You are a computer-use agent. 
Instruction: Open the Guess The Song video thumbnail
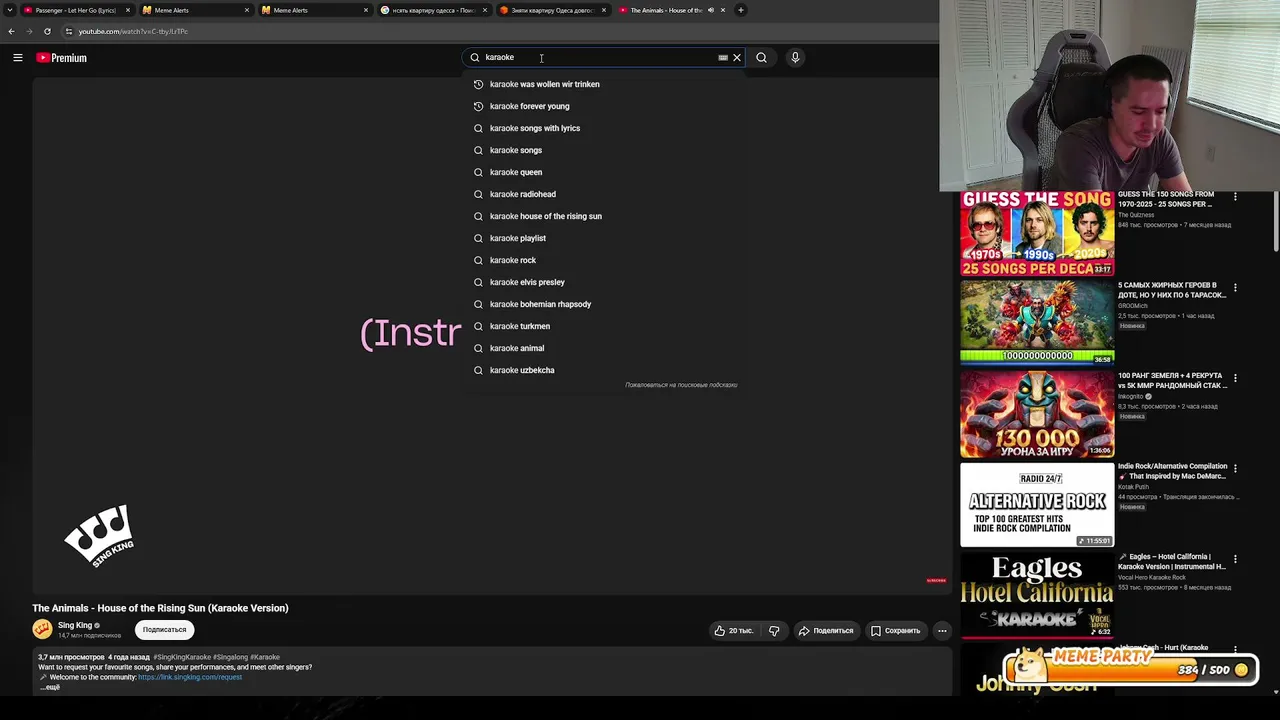(x=1037, y=233)
